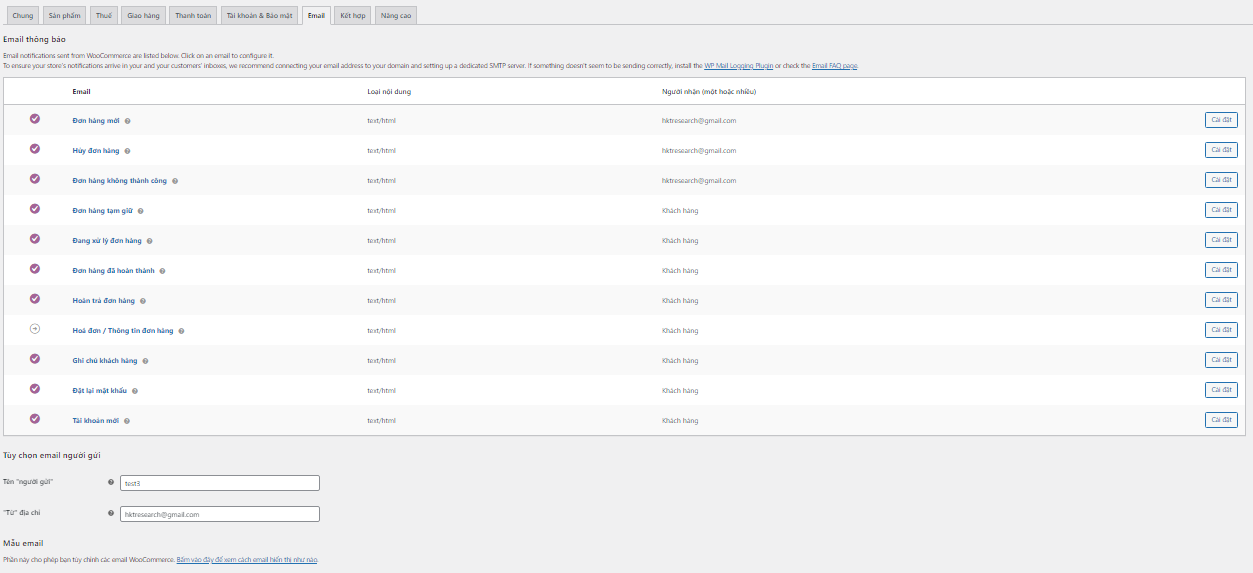Viewport: 1253px width, 573px height.
Task: Click help icon beside Hủy đơn hàng
Action: pyautogui.click(x=127, y=151)
